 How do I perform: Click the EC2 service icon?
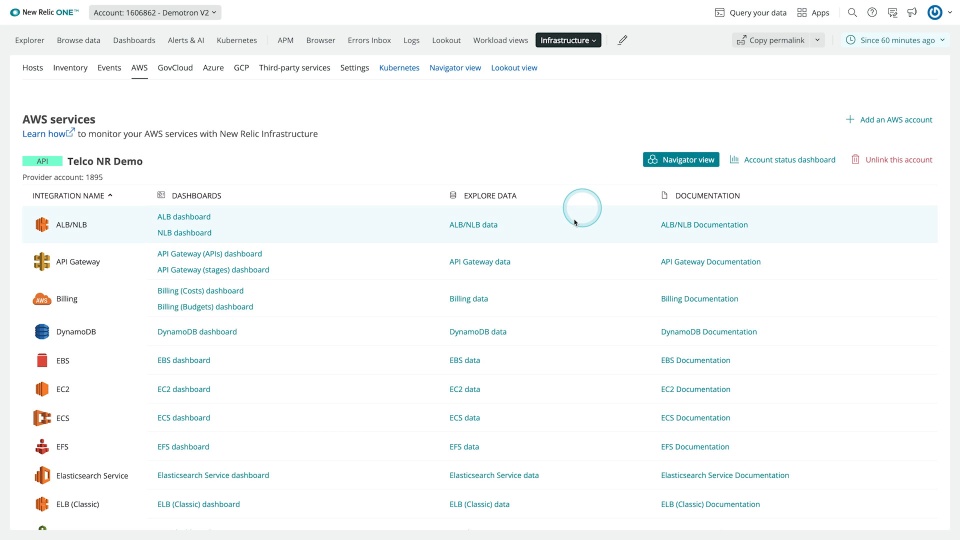(x=42, y=389)
